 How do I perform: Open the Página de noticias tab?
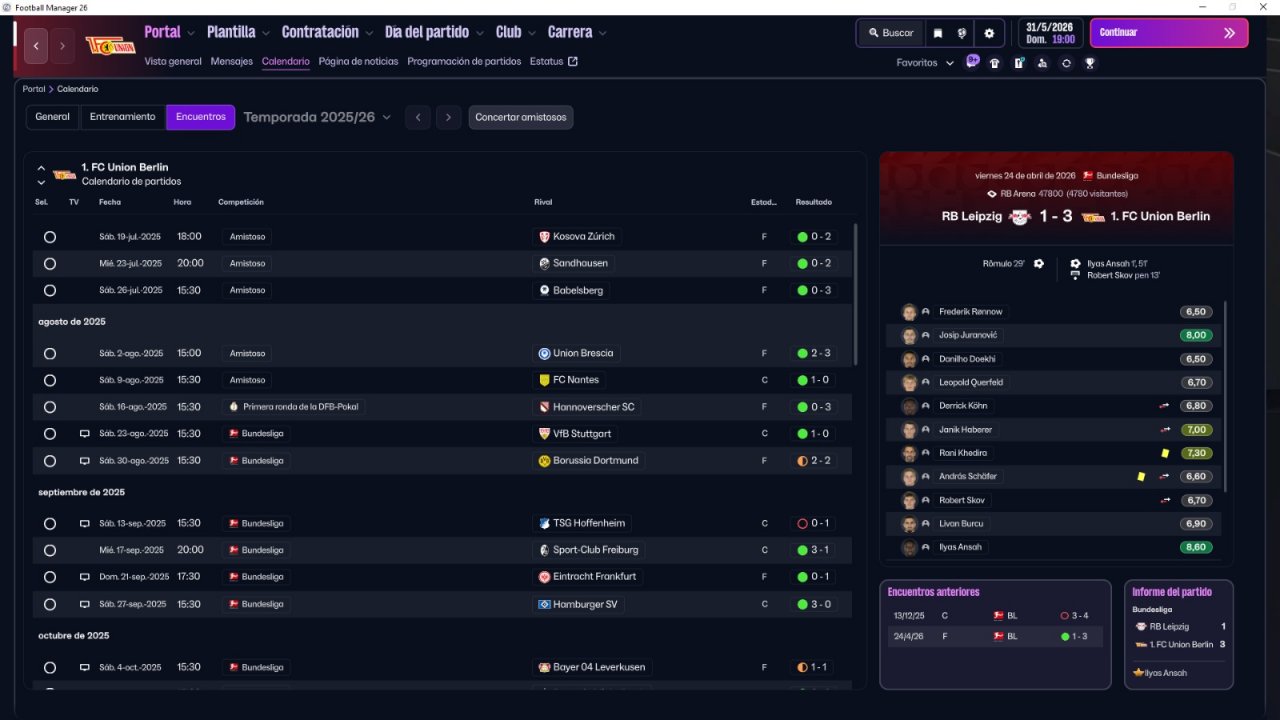click(x=358, y=61)
